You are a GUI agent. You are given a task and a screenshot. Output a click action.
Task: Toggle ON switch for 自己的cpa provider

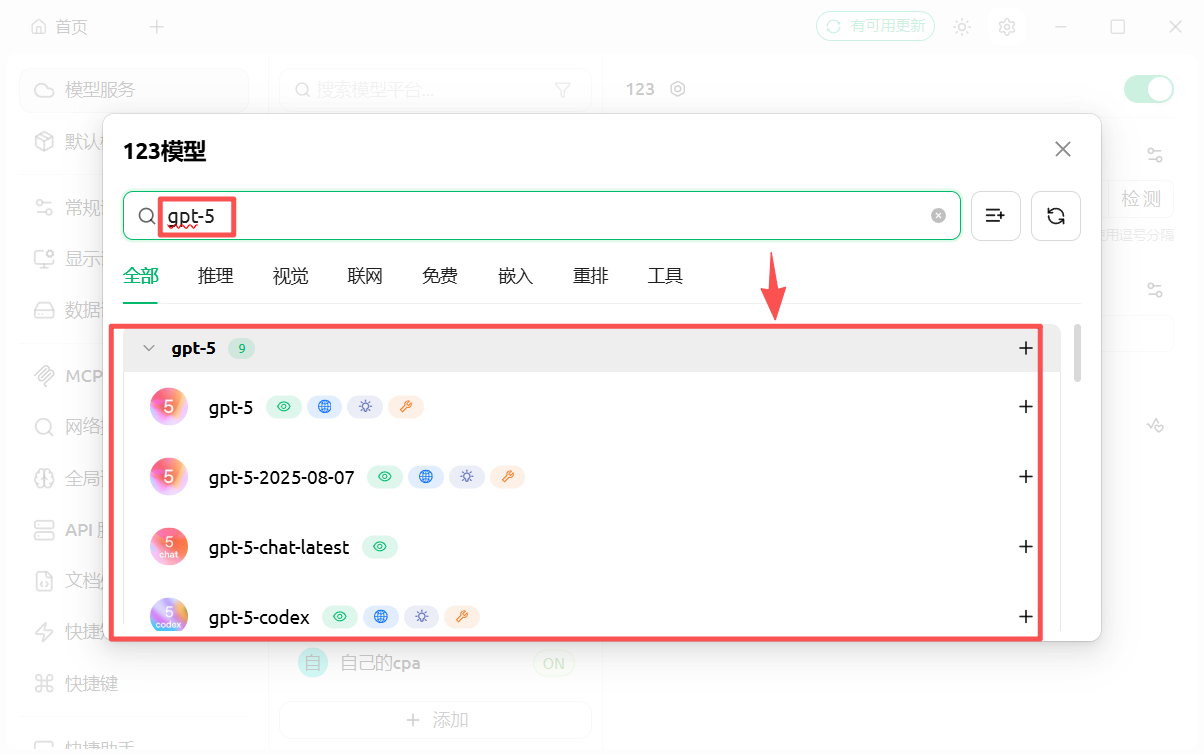(x=553, y=663)
